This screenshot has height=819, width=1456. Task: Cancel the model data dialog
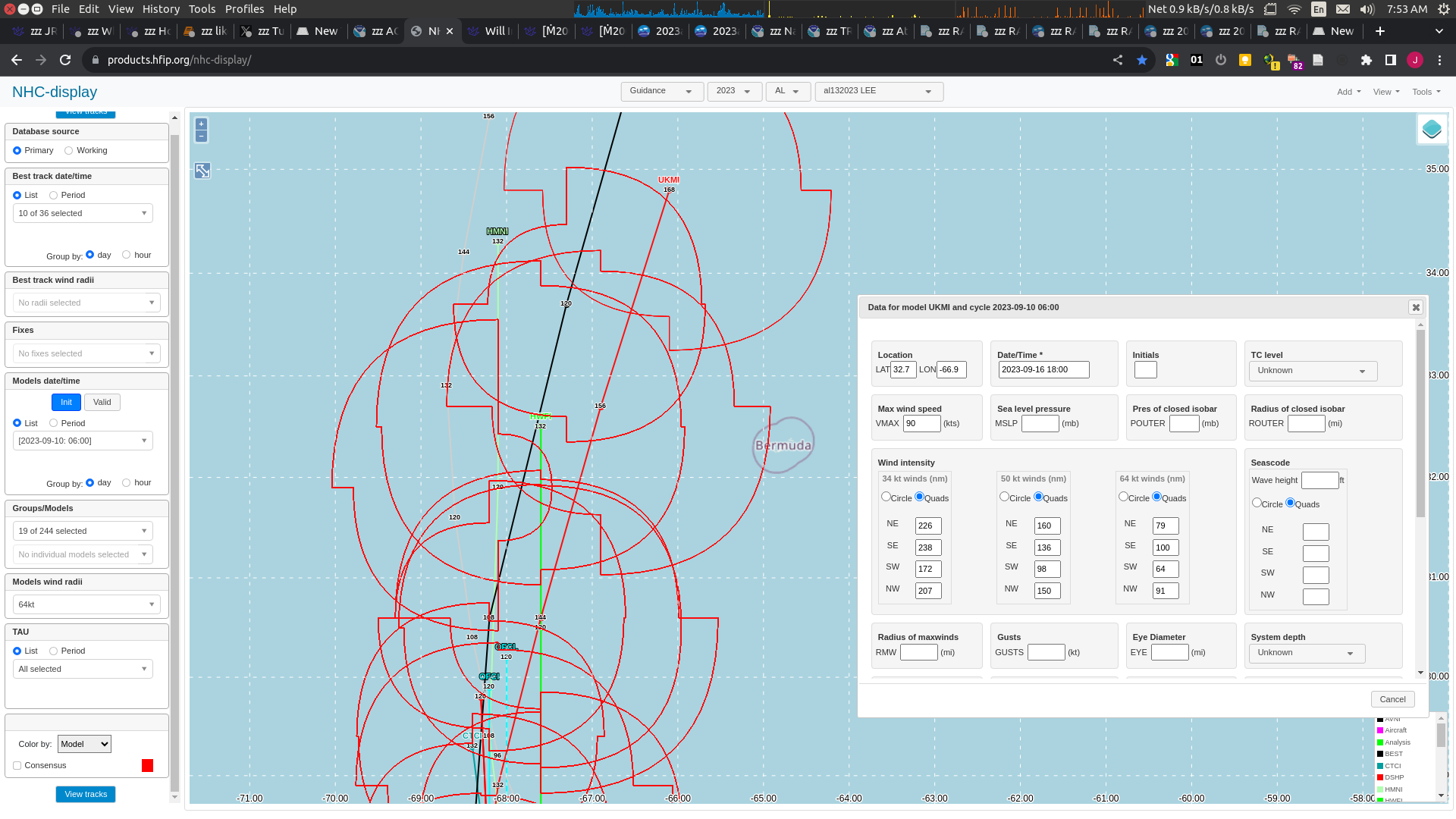pyautogui.click(x=1392, y=699)
